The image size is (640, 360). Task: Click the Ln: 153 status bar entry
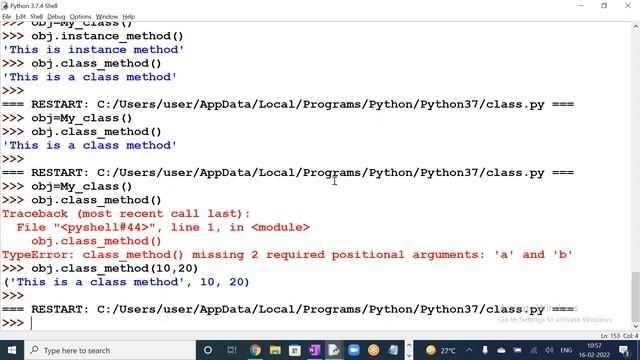point(609,336)
